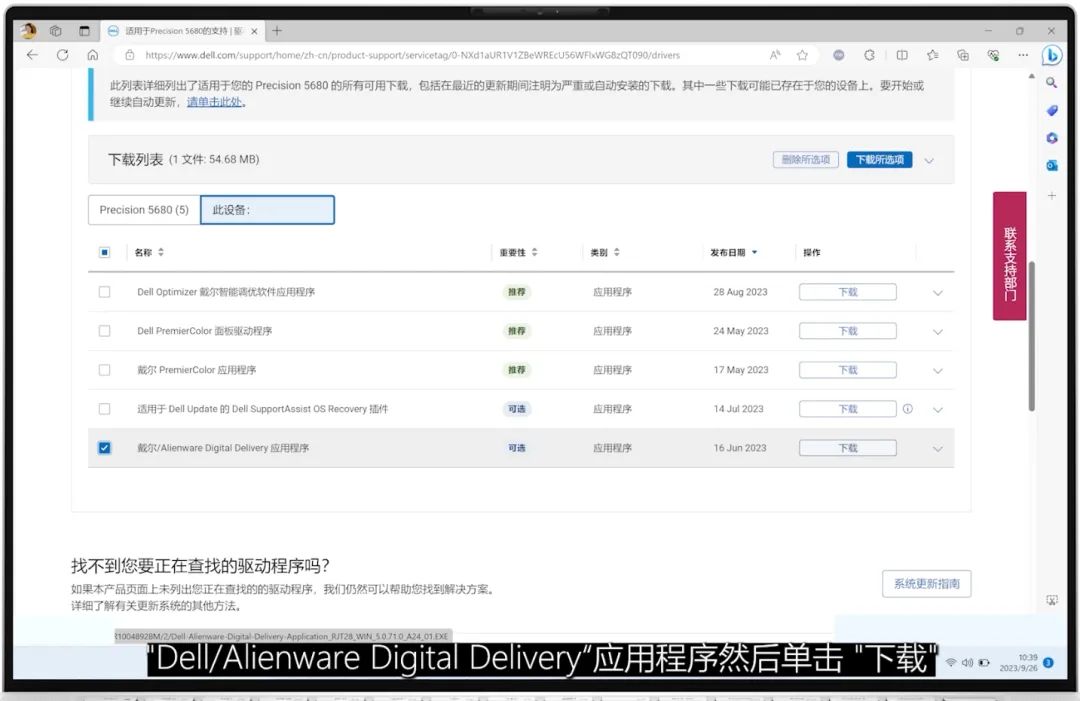Open the 系统更新指南 button
This screenshot has height=701, width=1080.
coord(926,584)
